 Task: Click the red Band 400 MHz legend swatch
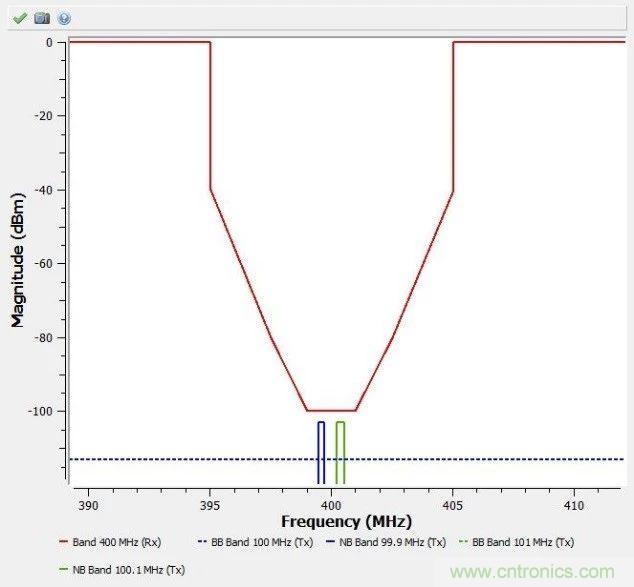pyautogui.click(x=63, y=542)
